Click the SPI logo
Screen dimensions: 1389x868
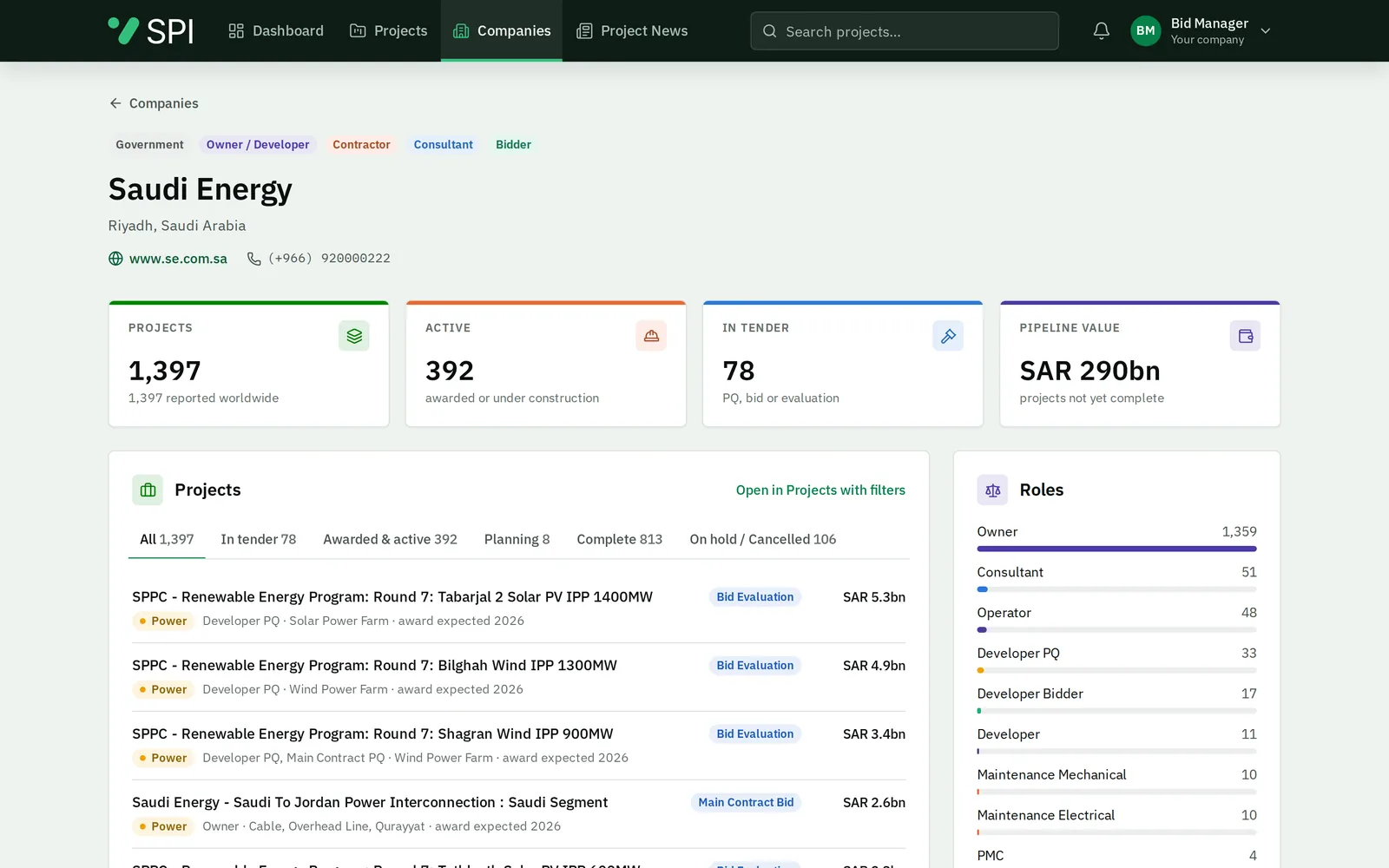[x=150, y=30]
